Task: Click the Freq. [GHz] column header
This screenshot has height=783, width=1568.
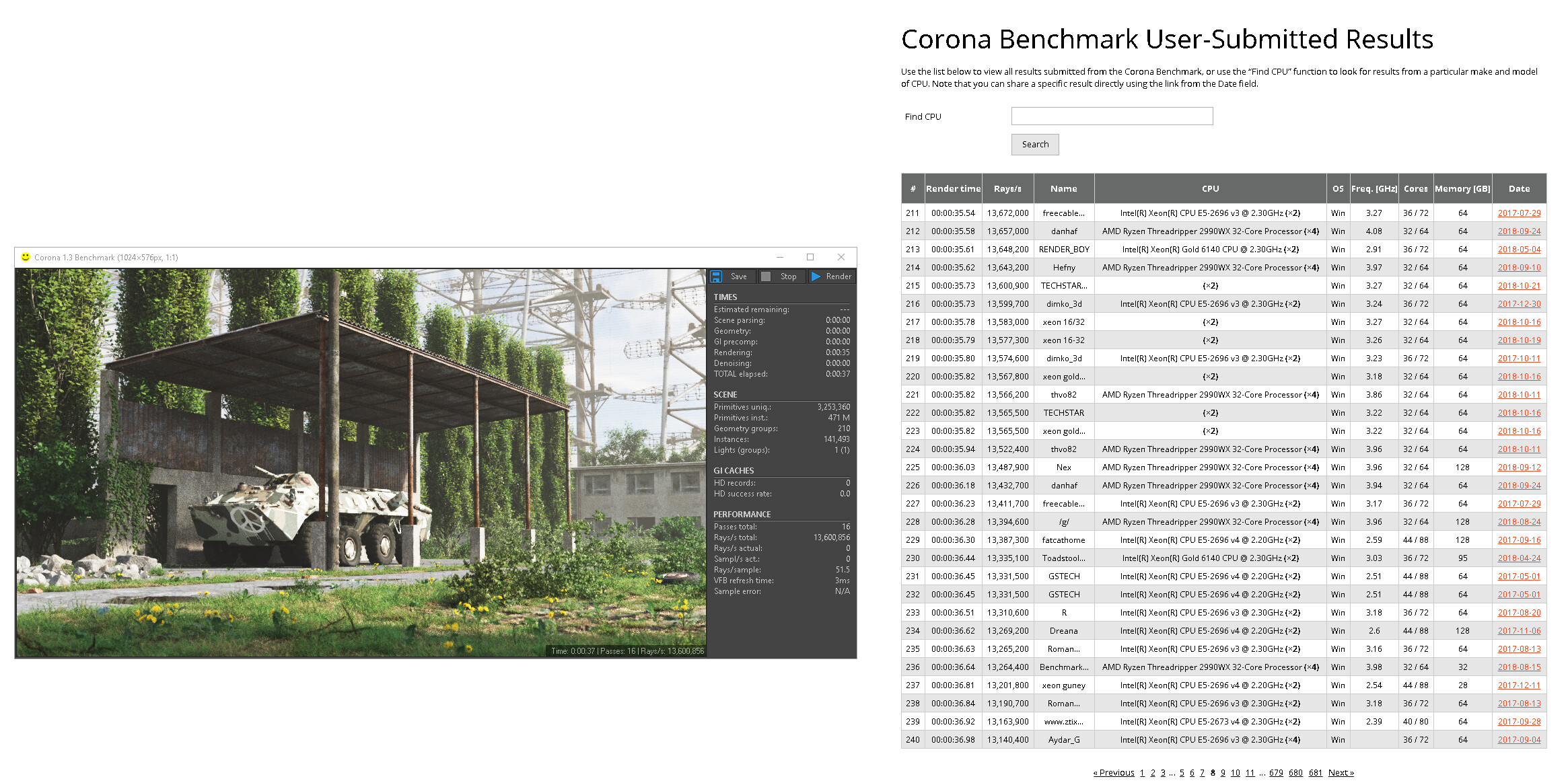Action: click(x=1374, y=188)
